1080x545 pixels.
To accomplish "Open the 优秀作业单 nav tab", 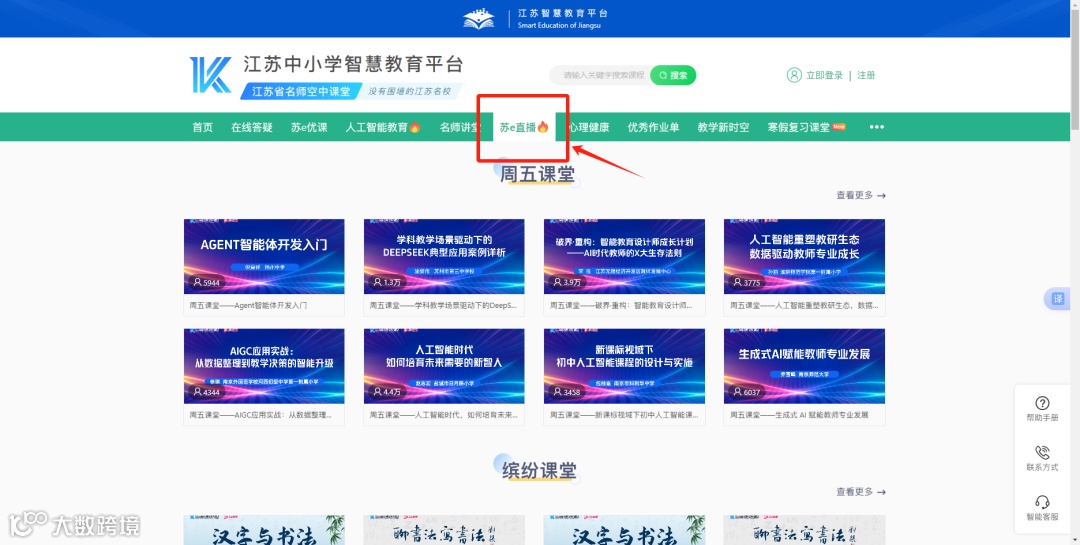I will [653, 127].
